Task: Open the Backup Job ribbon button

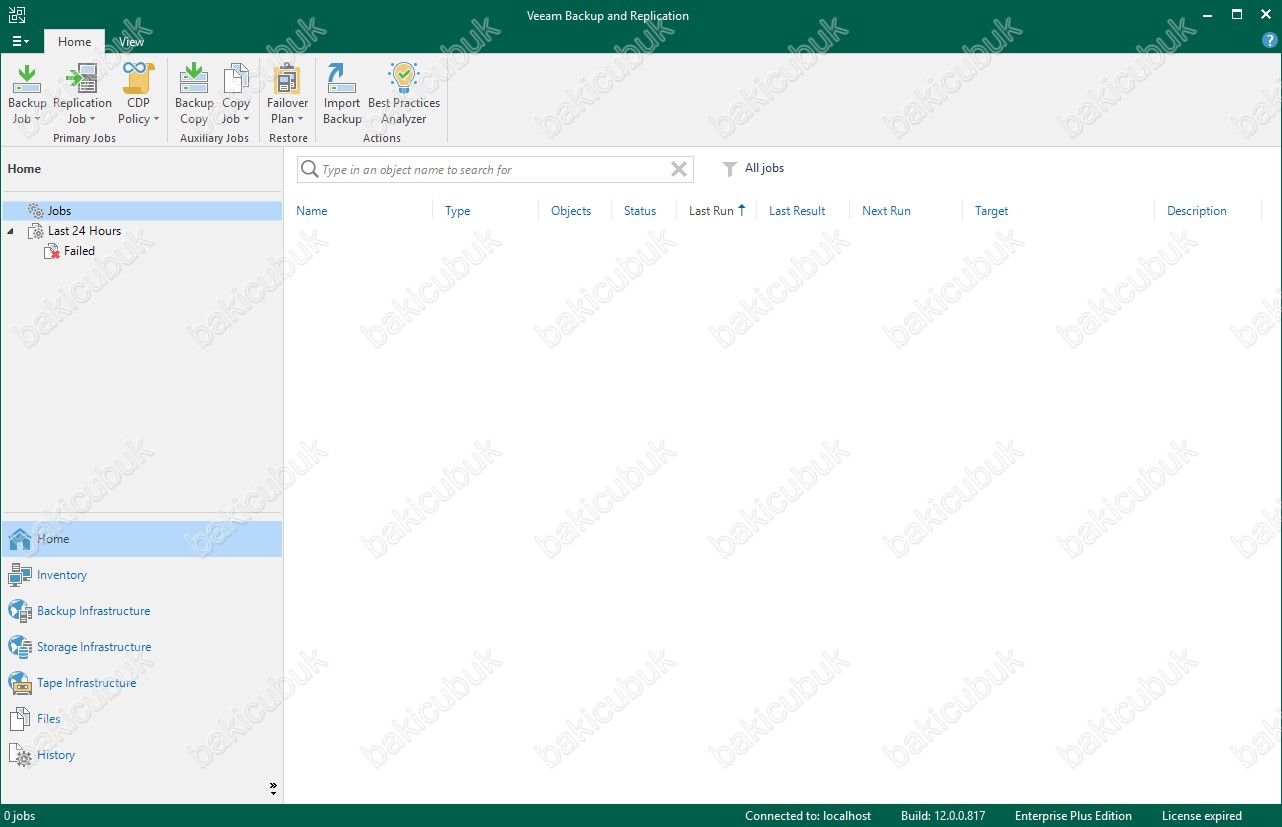Action: click(x=27, y=93)
